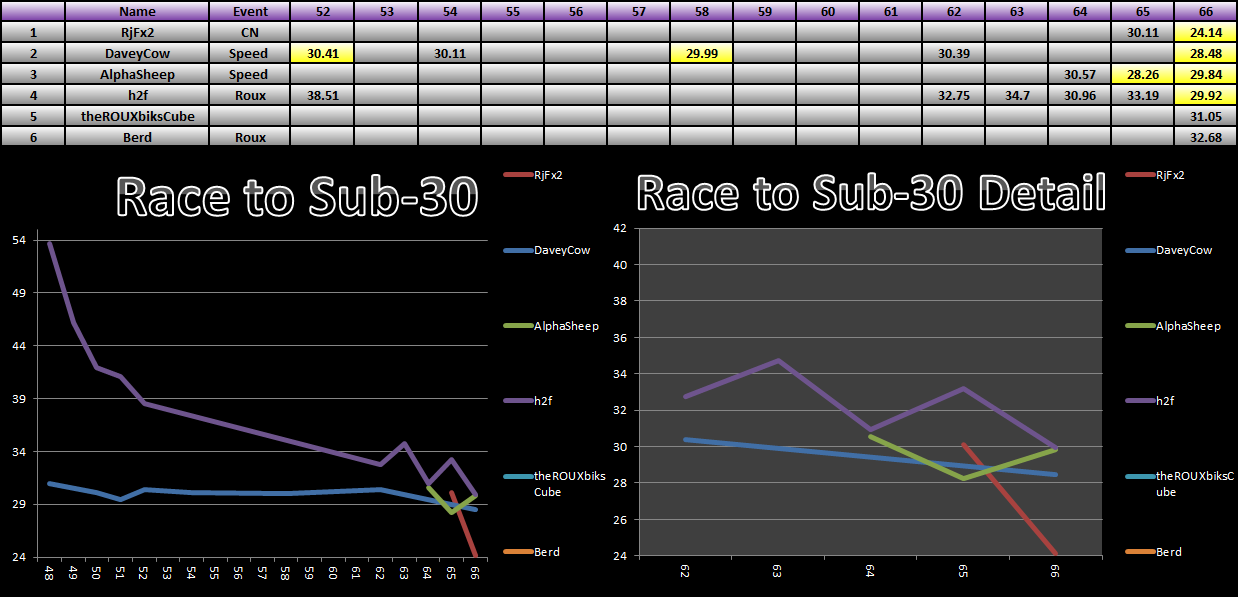Viewport: 1238px width, 597px height.
Task: Click the 54 label on left chart y-axis
Action: tap(19, 240)
